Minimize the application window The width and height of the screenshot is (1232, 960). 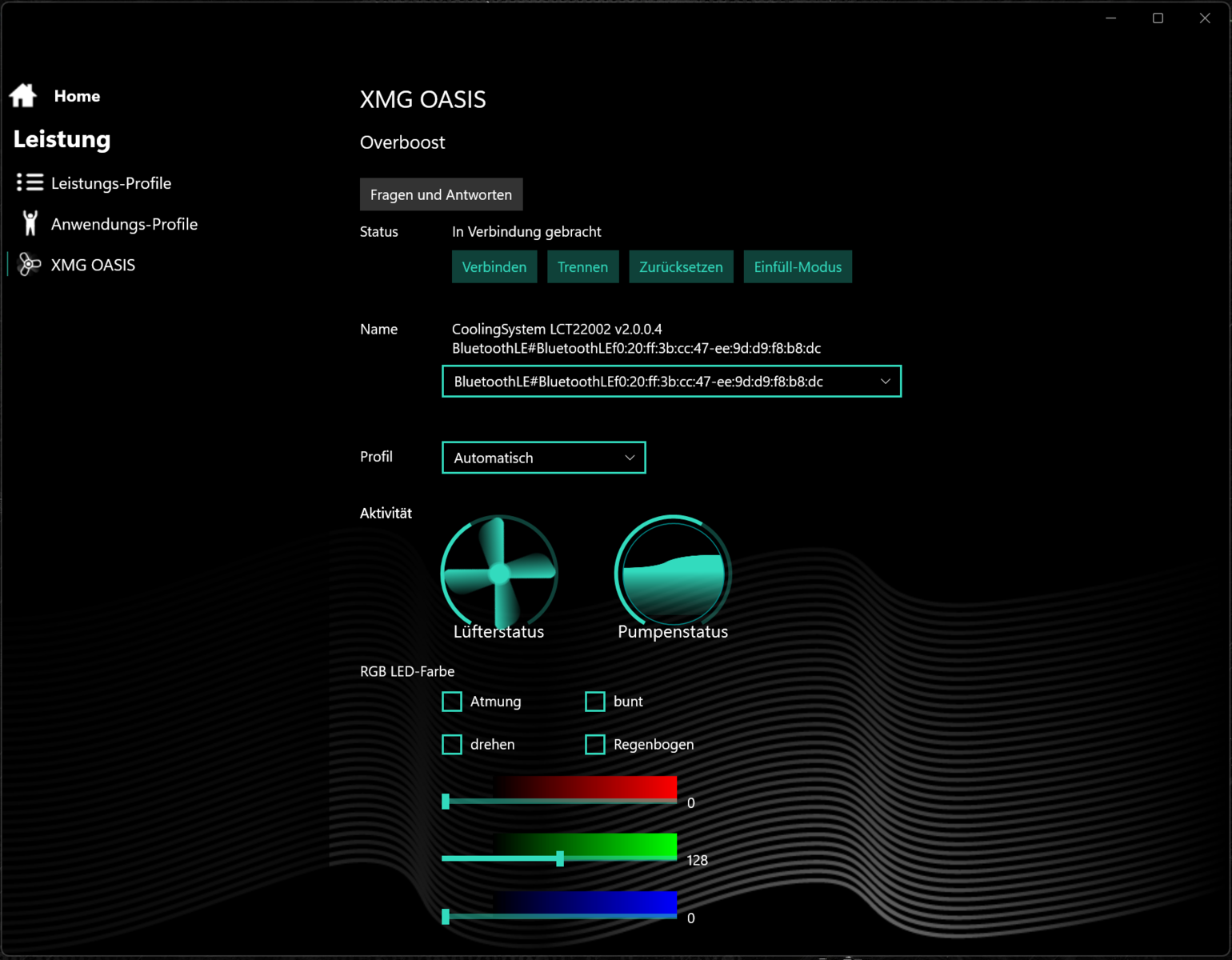1111,18
